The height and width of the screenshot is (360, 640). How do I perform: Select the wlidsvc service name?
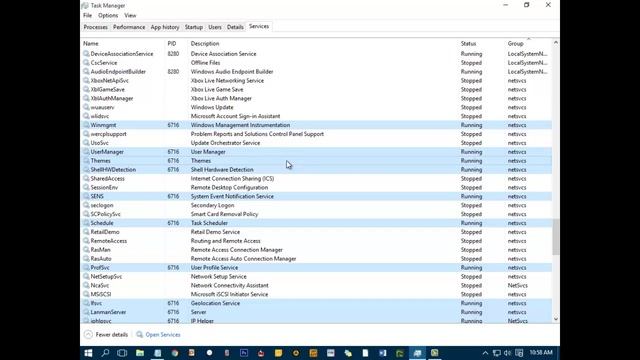100,116
